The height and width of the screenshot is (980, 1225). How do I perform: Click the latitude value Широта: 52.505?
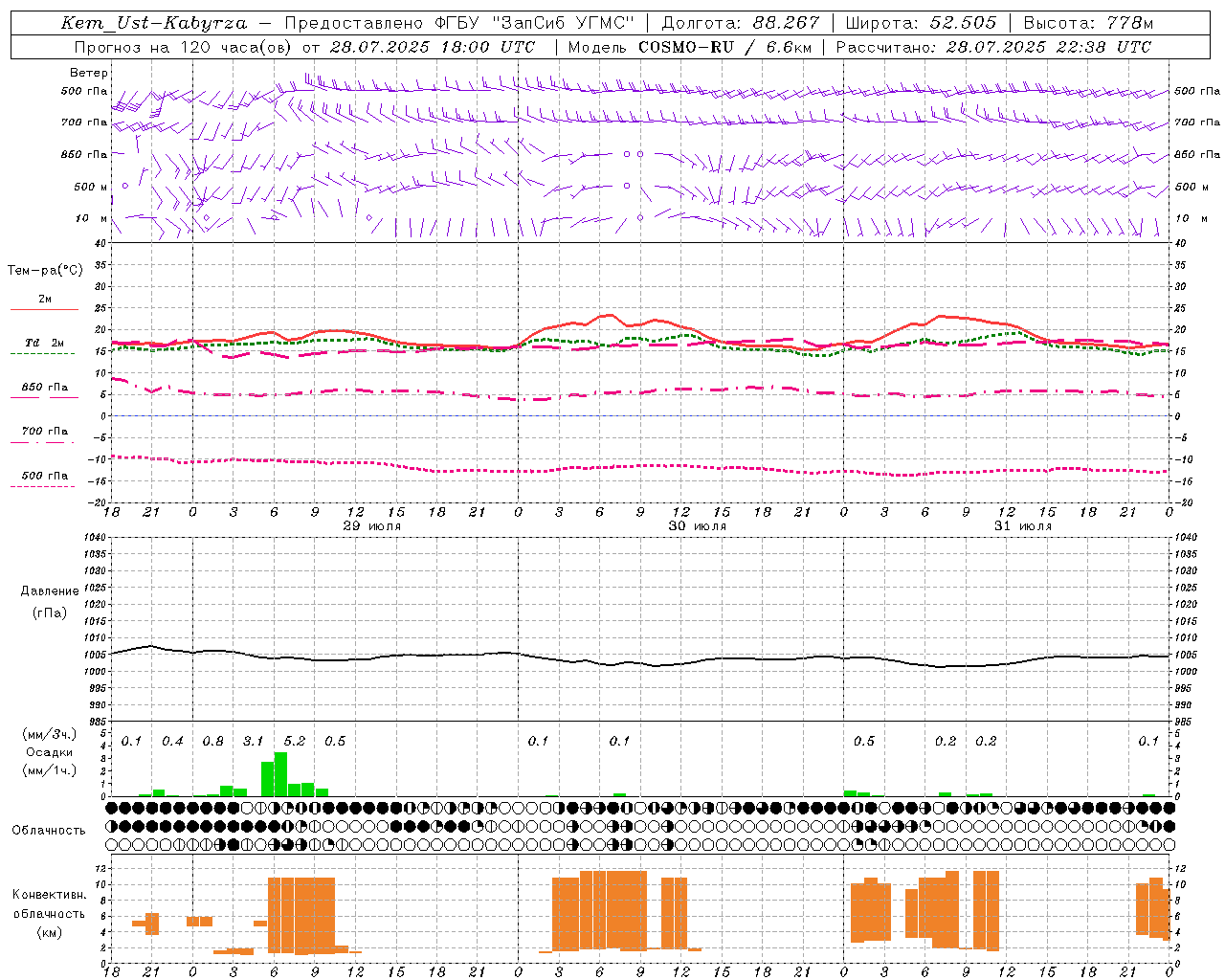(x=921, y=23)
